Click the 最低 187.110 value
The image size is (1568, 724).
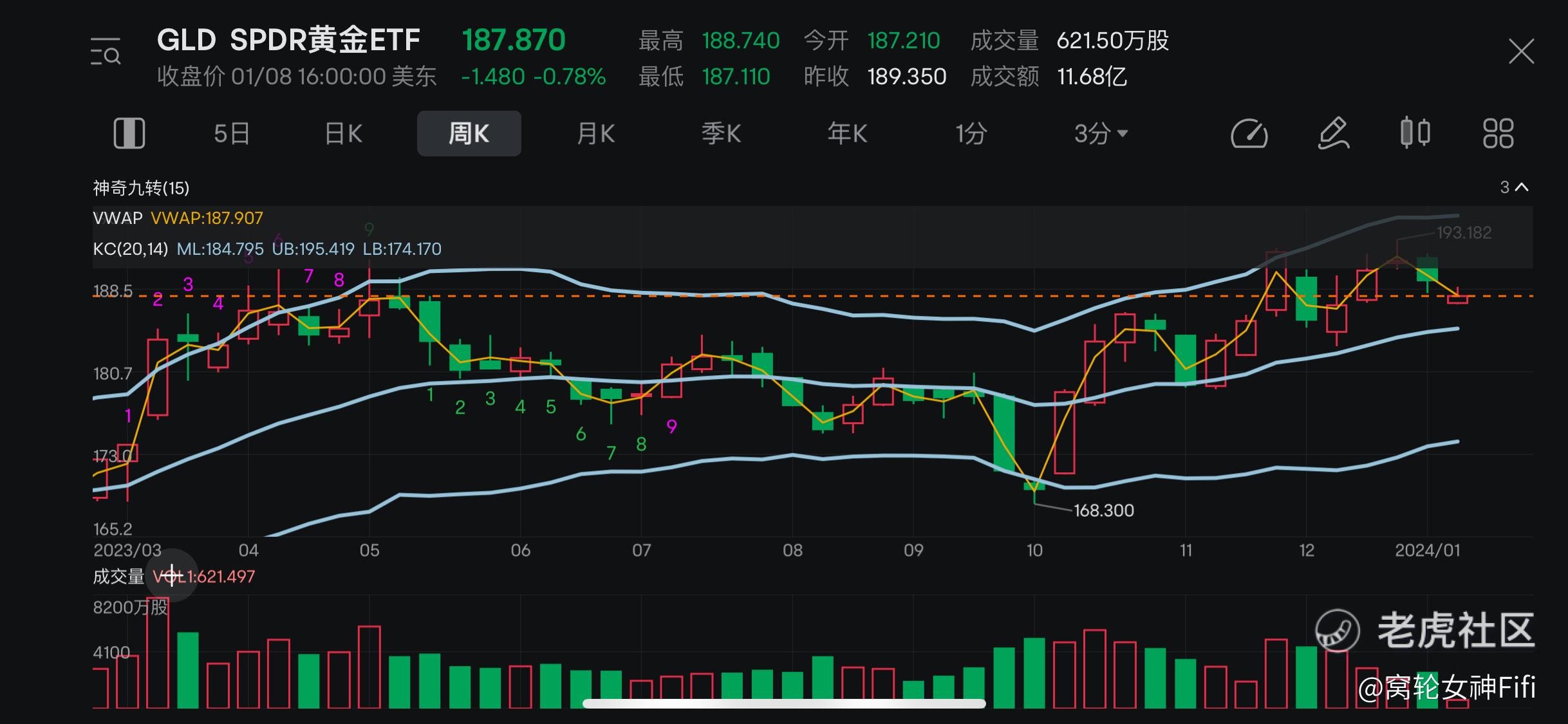coord(736,77)
